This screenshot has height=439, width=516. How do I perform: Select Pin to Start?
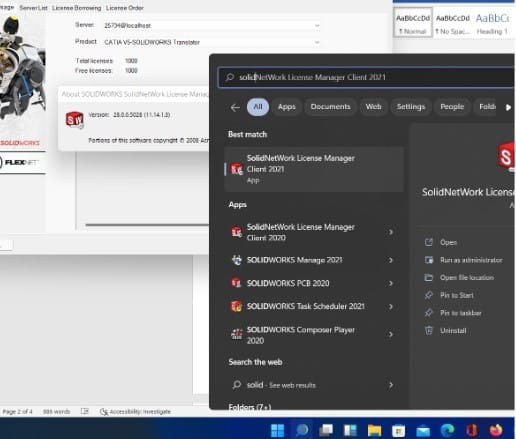pyautogui.click(x=456, y=295)
